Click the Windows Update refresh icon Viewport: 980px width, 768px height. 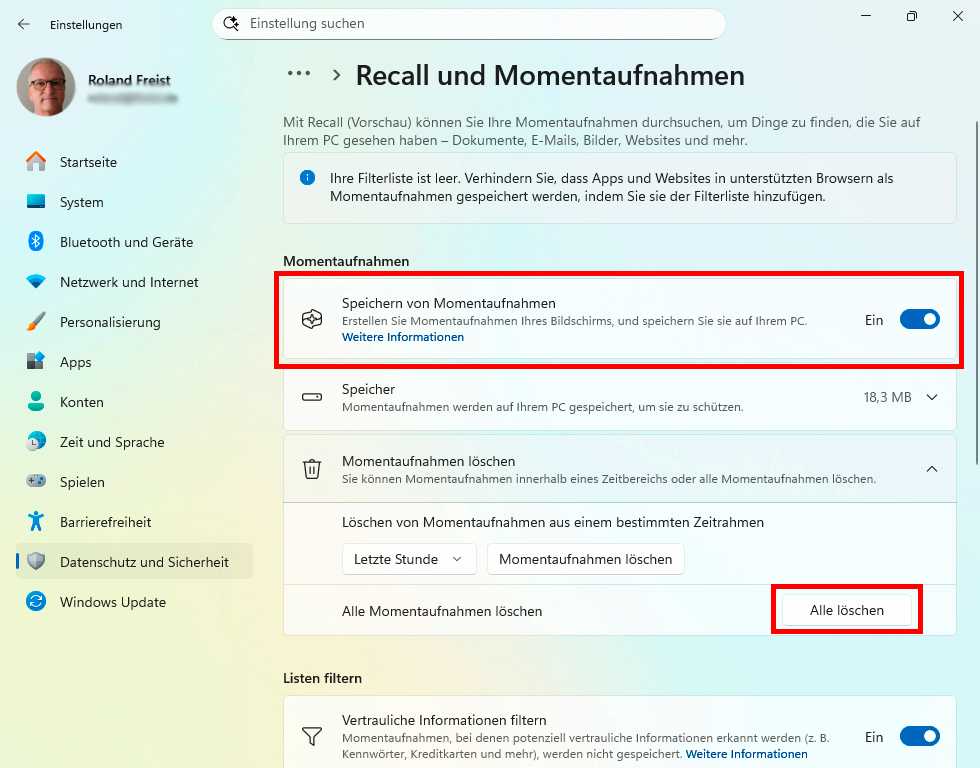[x=36, y=601]
